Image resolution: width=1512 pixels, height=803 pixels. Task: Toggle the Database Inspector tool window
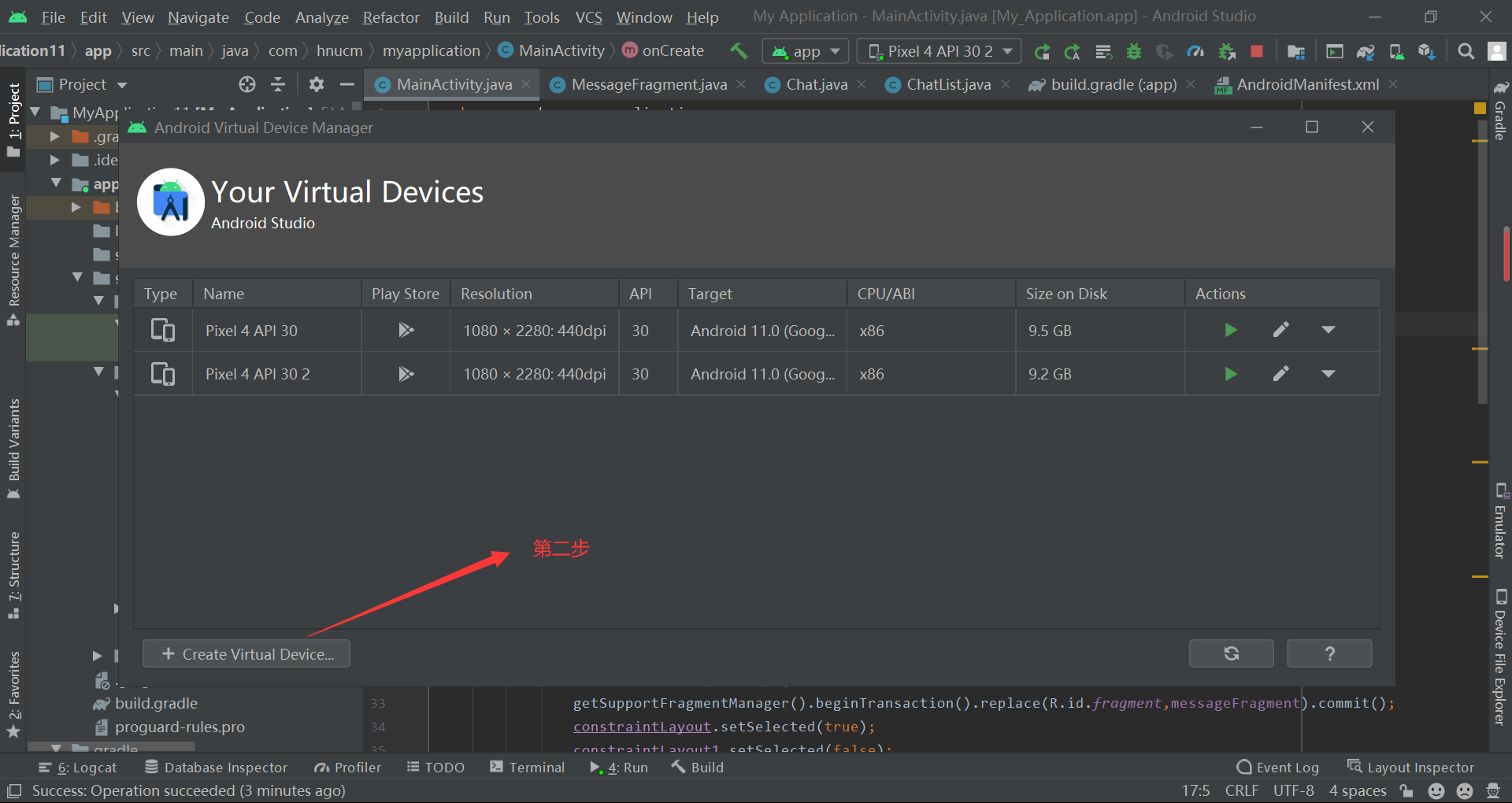pos(217,768)
